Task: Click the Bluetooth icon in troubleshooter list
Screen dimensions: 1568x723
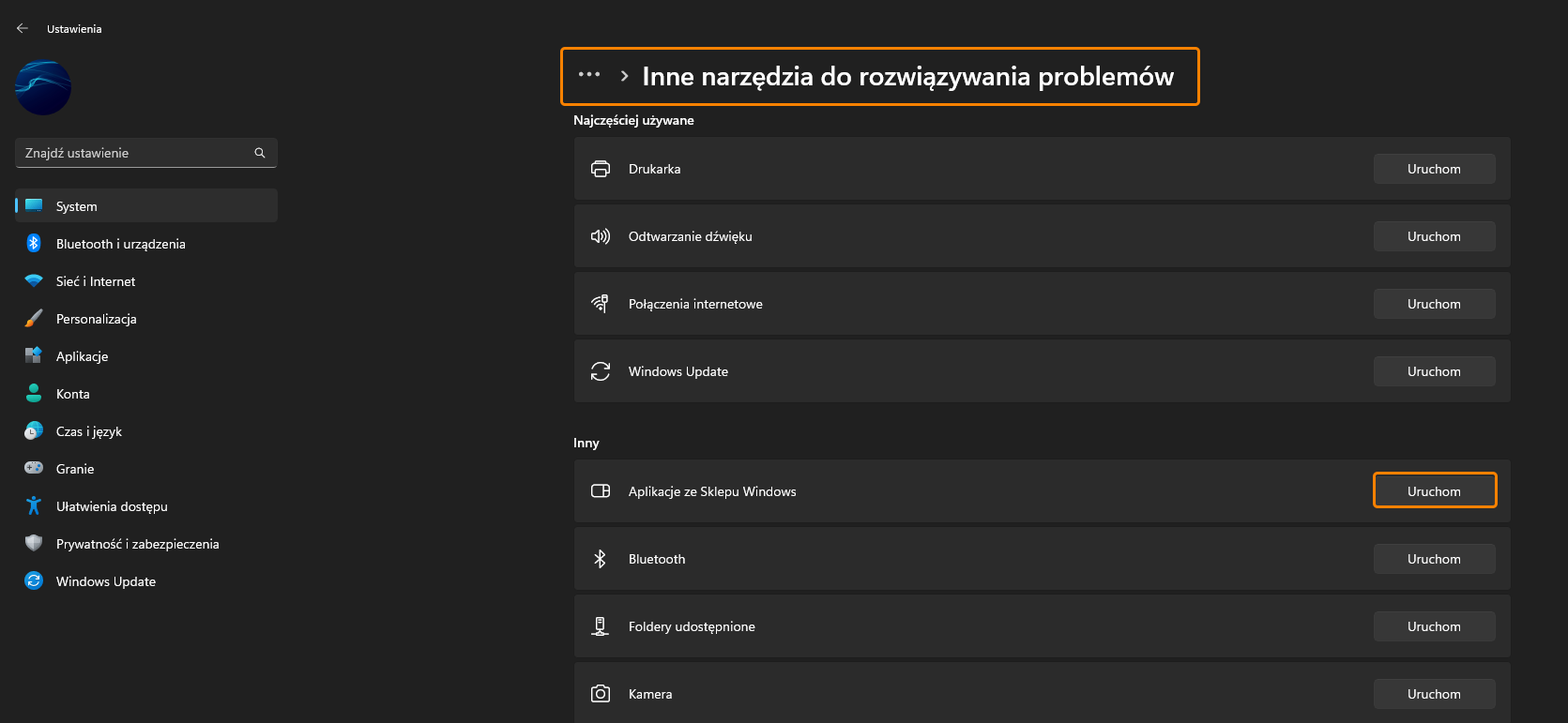Action: pos(601,559)
